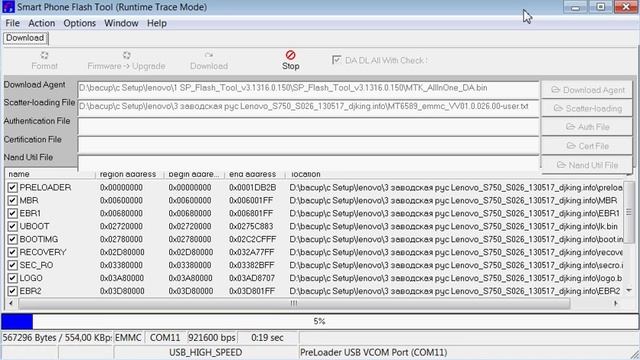Click PreLoader USB VCOM Port (COM11) status
Screen dimensions: 640x360
[373, 352]
